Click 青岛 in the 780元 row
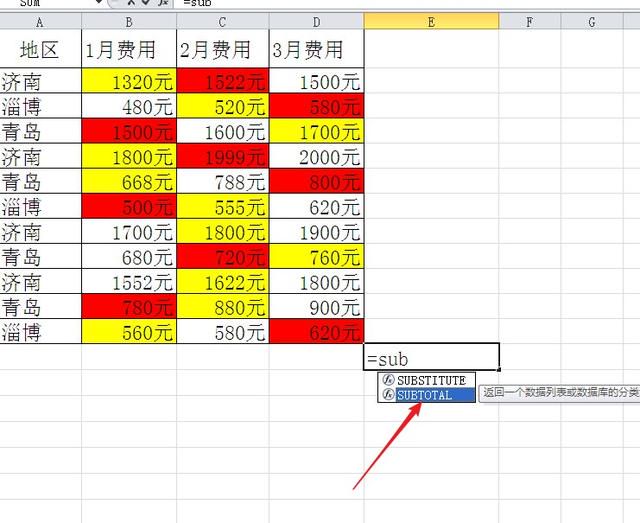The image size is (640, 523). click(40, 306)
